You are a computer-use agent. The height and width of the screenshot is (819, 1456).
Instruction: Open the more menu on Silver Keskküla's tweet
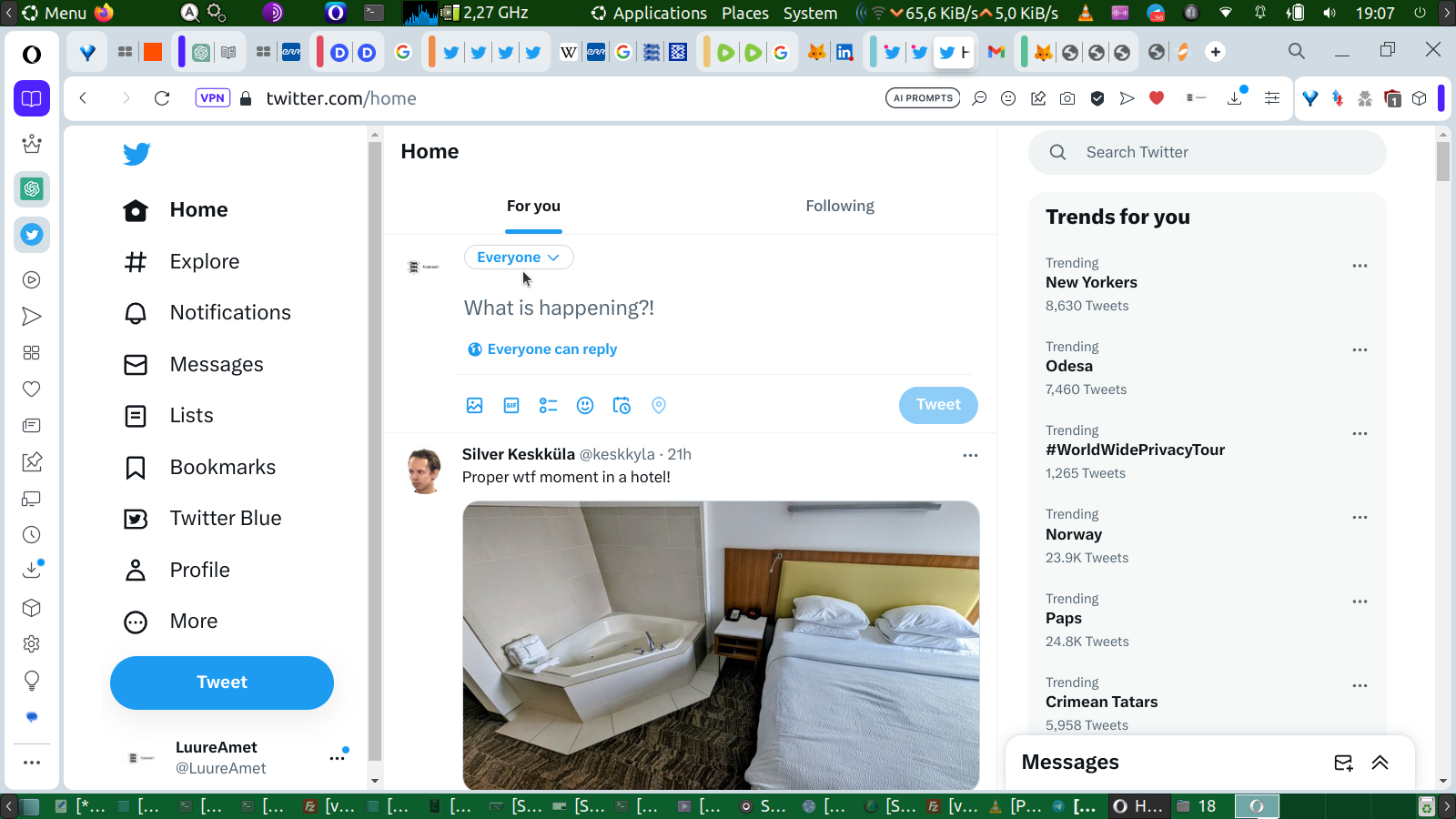pyautogui.click(x=970, y=455)
